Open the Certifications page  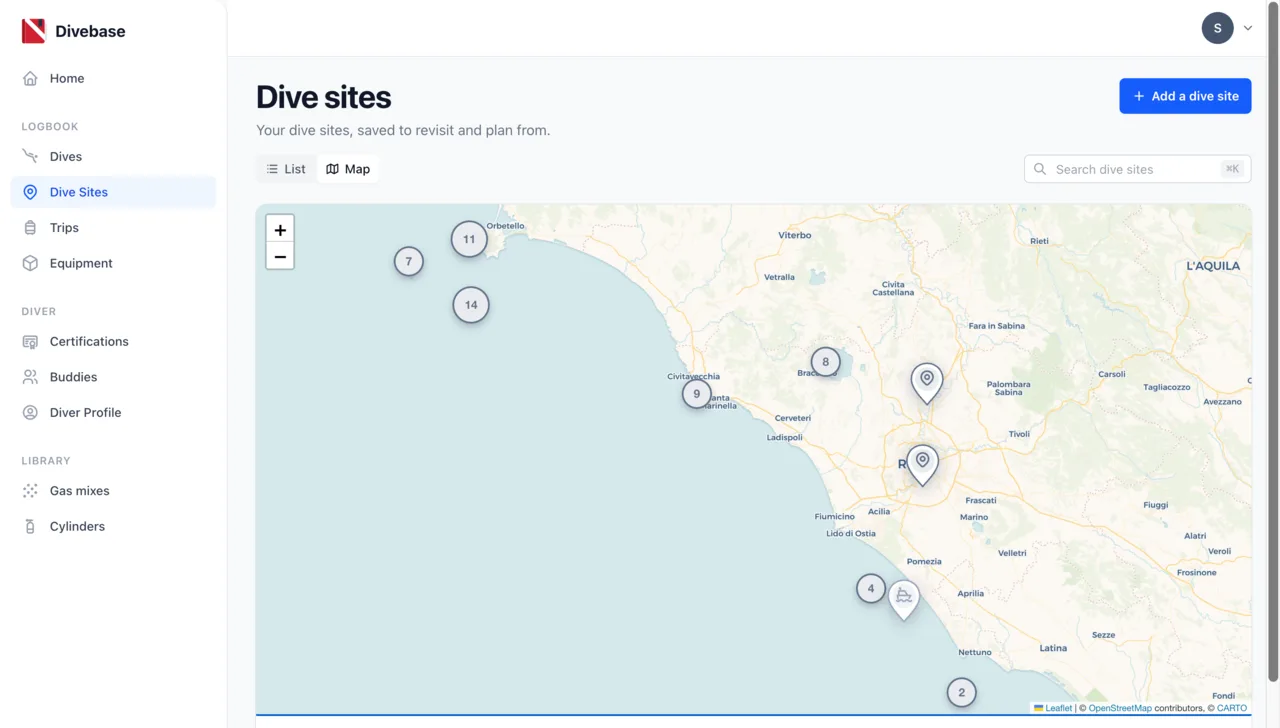tap(113, 342)
